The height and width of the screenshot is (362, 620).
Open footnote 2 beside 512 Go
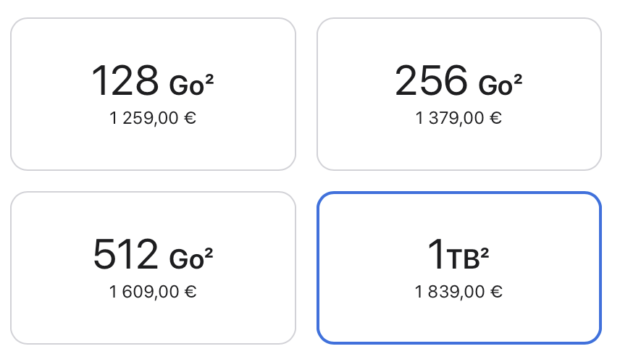(x=209, y=253)
